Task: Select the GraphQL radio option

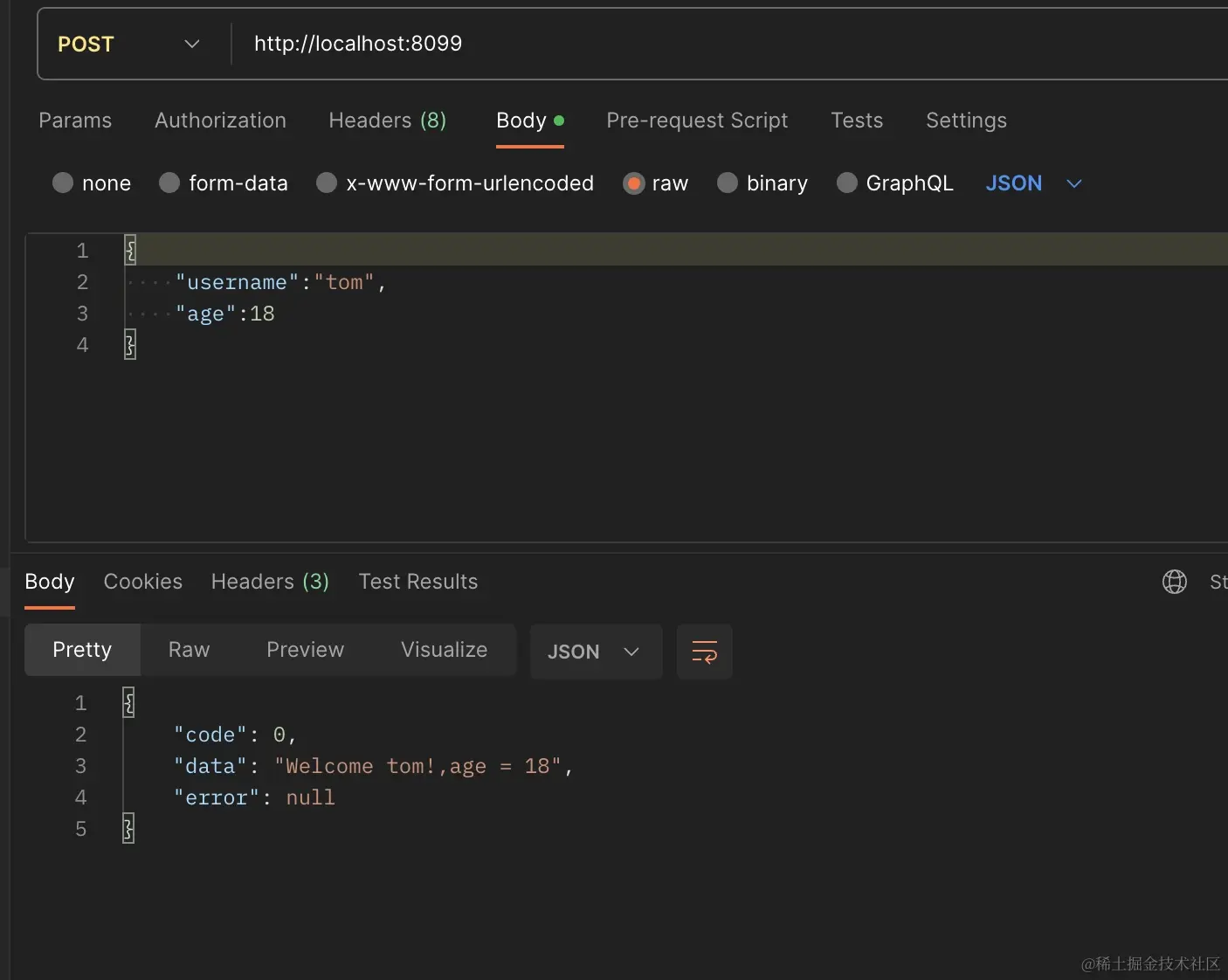Action: coord(846,183)
